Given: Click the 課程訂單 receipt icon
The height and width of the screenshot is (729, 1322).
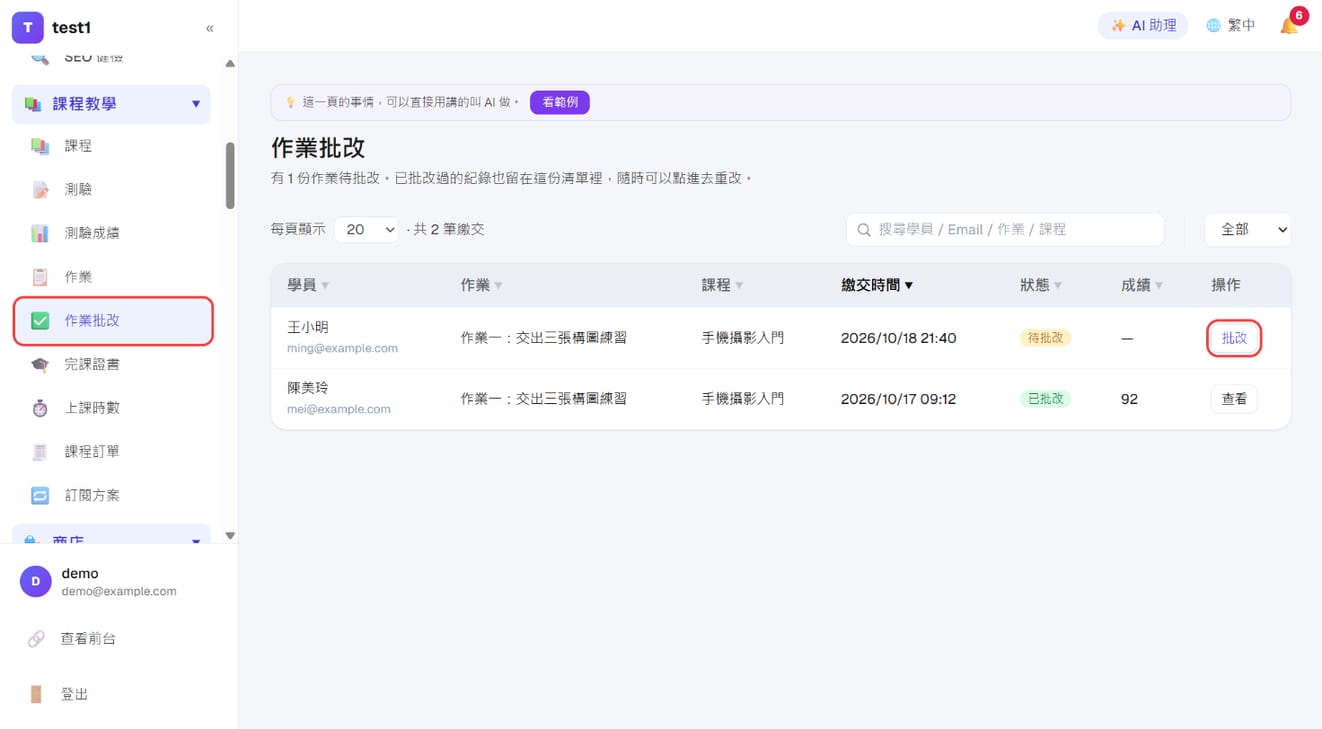Looking at the screenshot, I should point(40,452).
